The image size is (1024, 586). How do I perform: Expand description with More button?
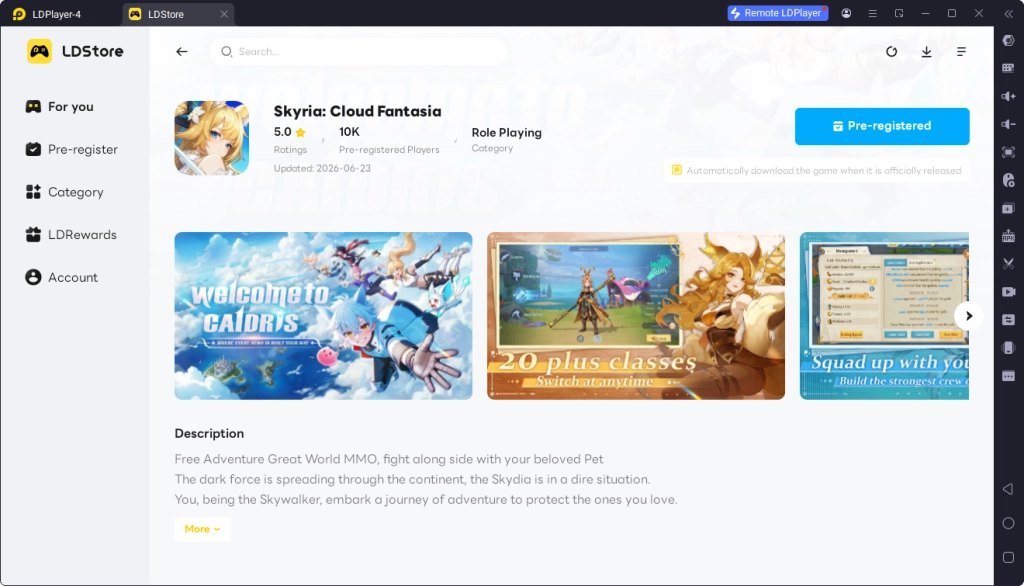pos(202,529)
